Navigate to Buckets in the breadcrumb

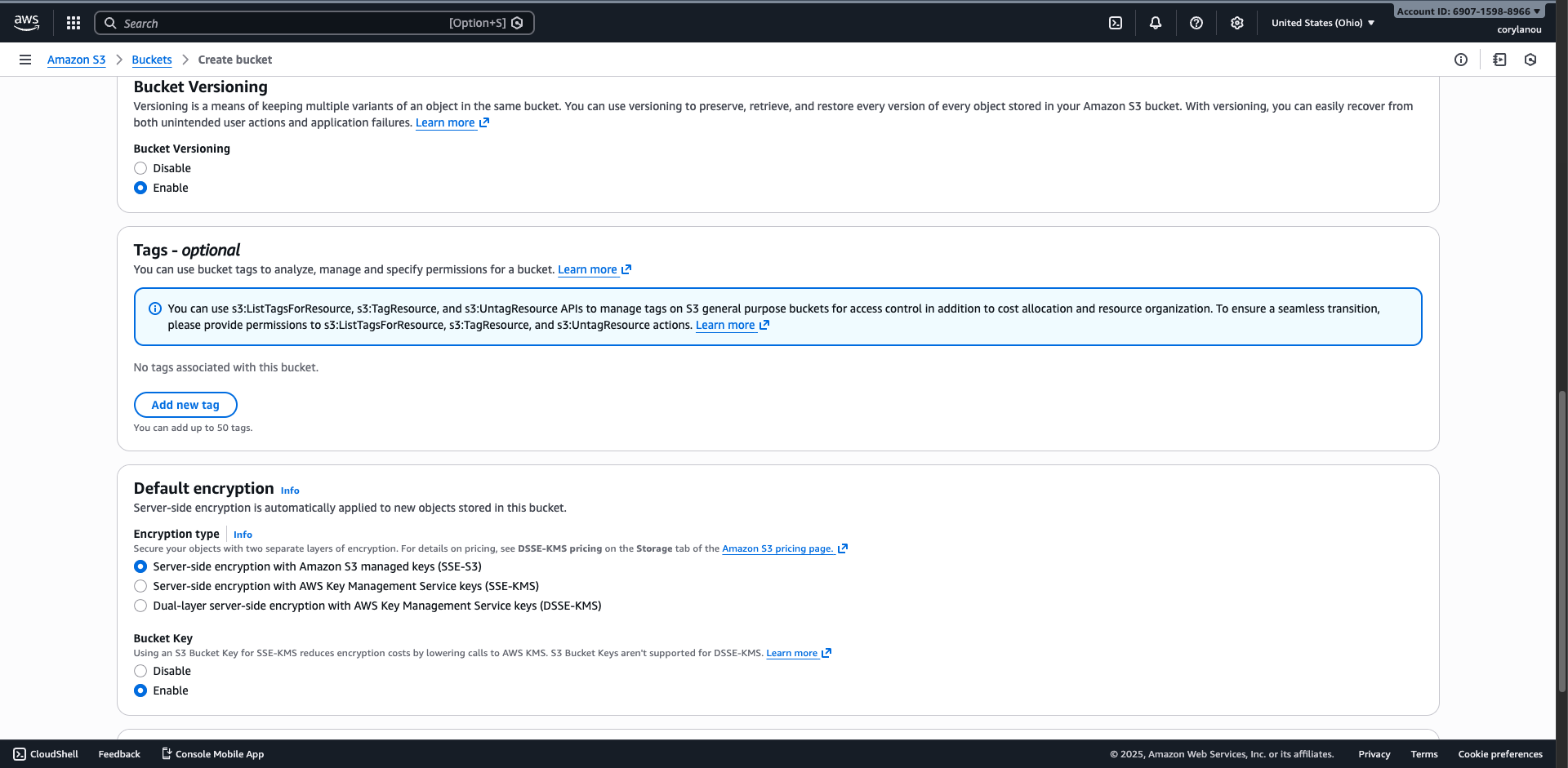[151, 60]
